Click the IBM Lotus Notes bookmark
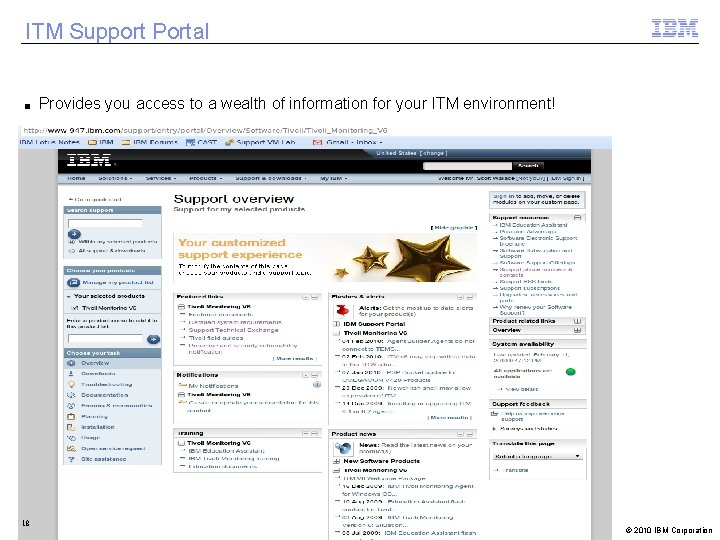 point(50,142)
